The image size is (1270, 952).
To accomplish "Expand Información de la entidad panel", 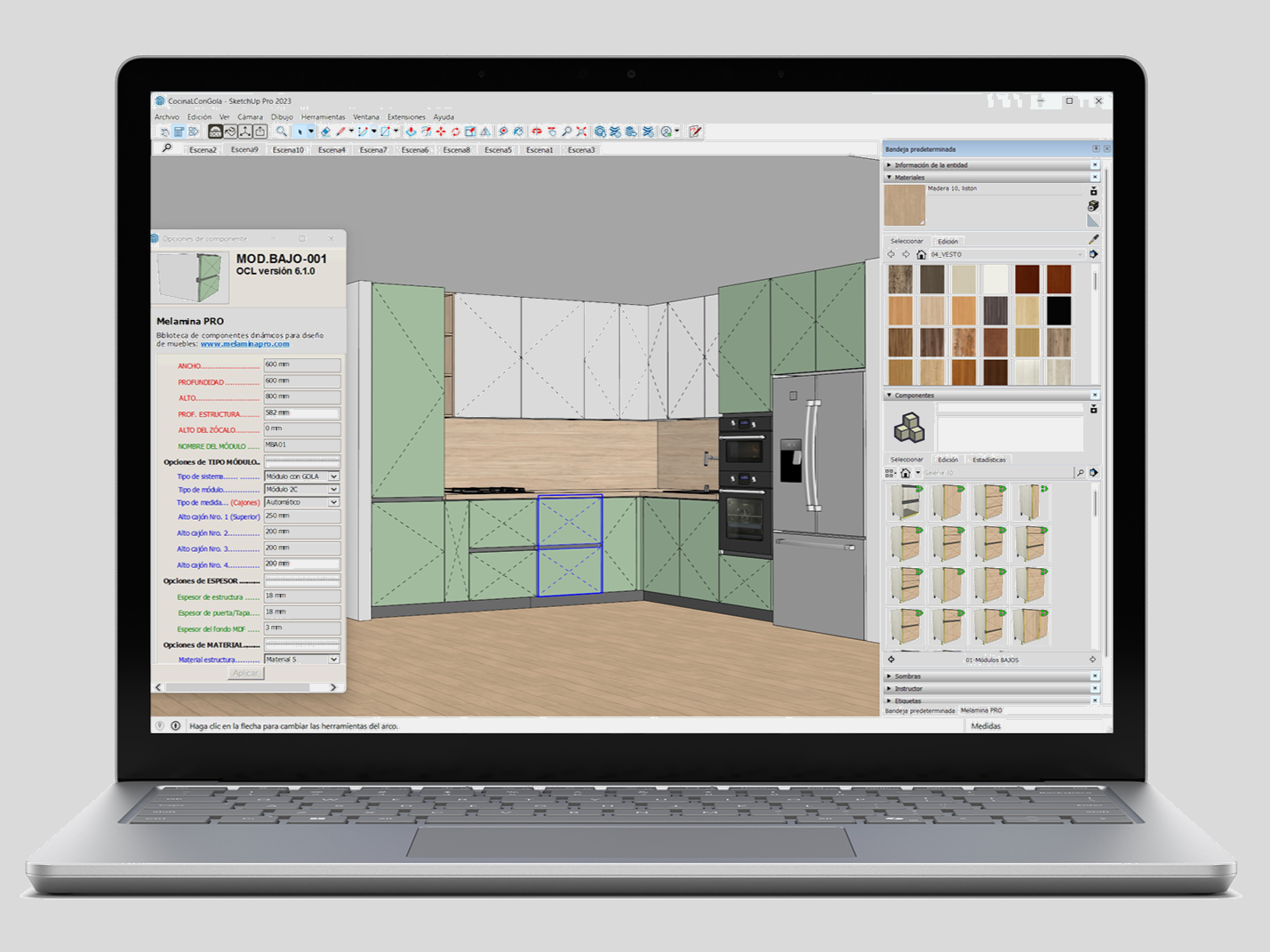I will click(x=889, y=165).
